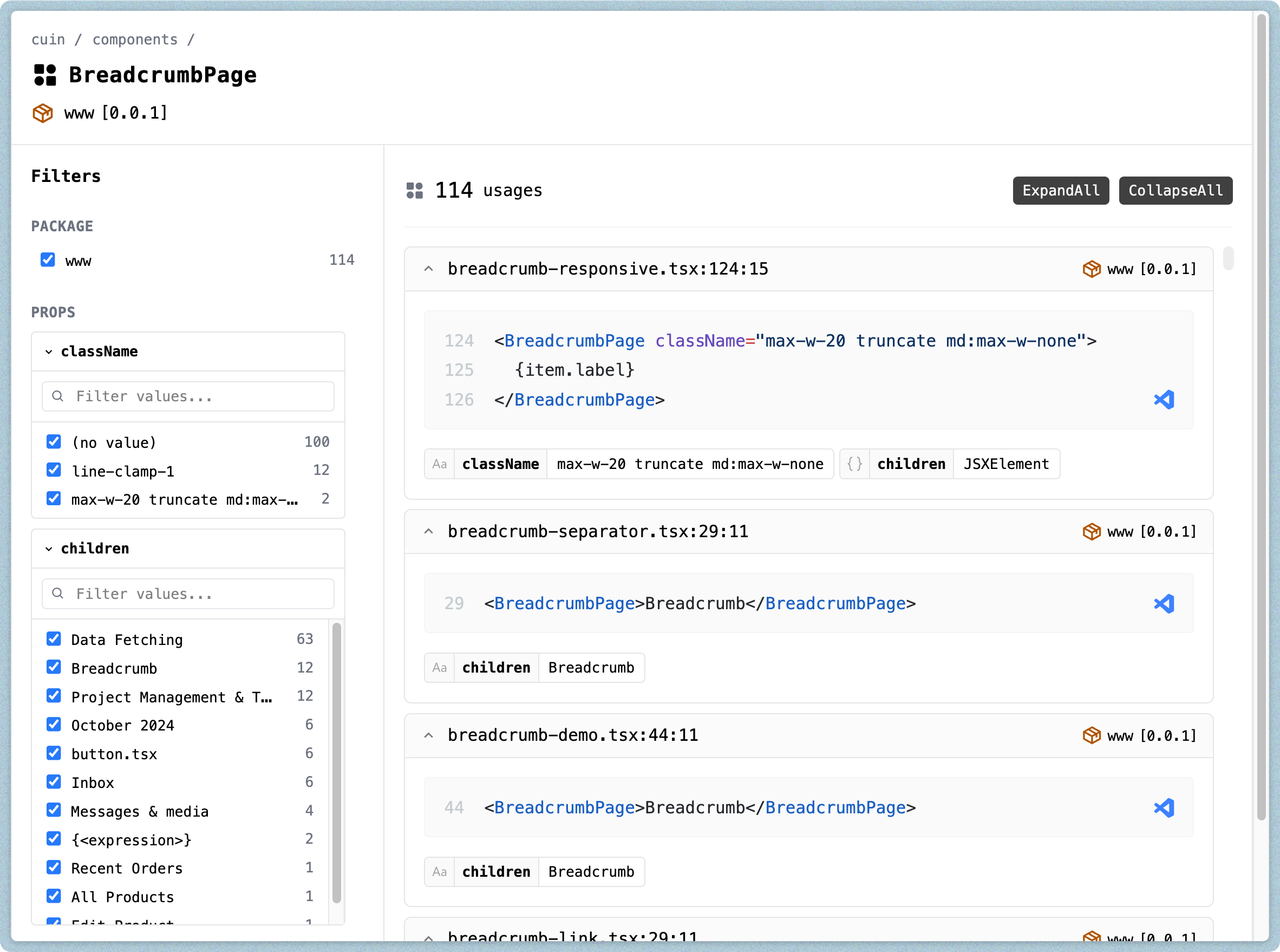This screenshot has height=952, width=1280.
Task: Click the grid icon next to 114 usages
Action: click(x=414, y=190)
